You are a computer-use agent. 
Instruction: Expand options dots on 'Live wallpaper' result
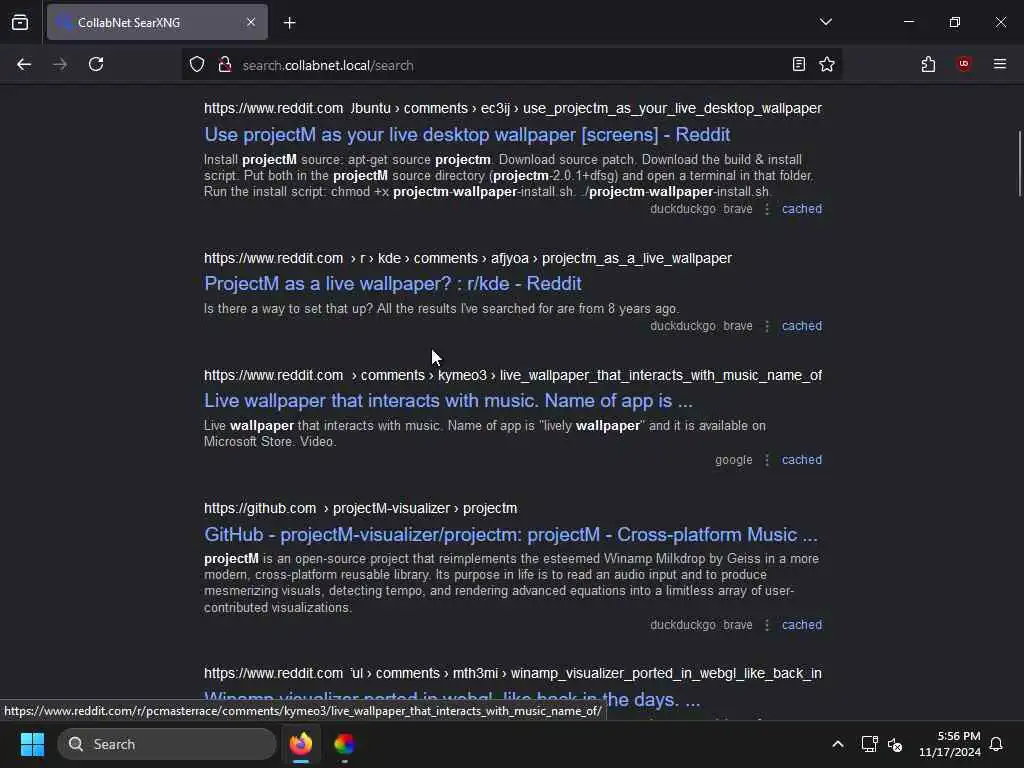point(767,460)
